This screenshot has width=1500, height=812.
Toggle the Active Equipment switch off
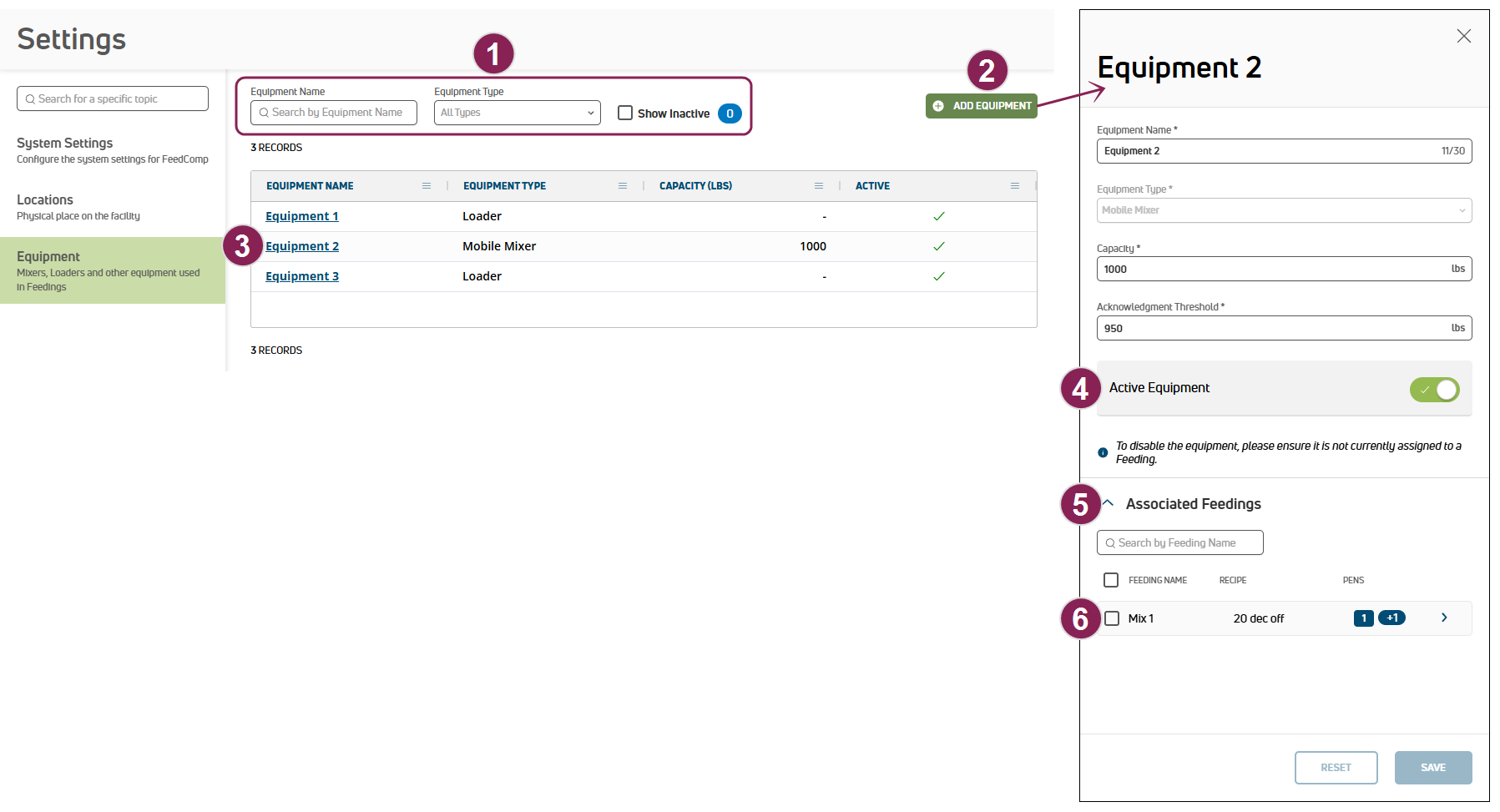[x=1434, y=389]
